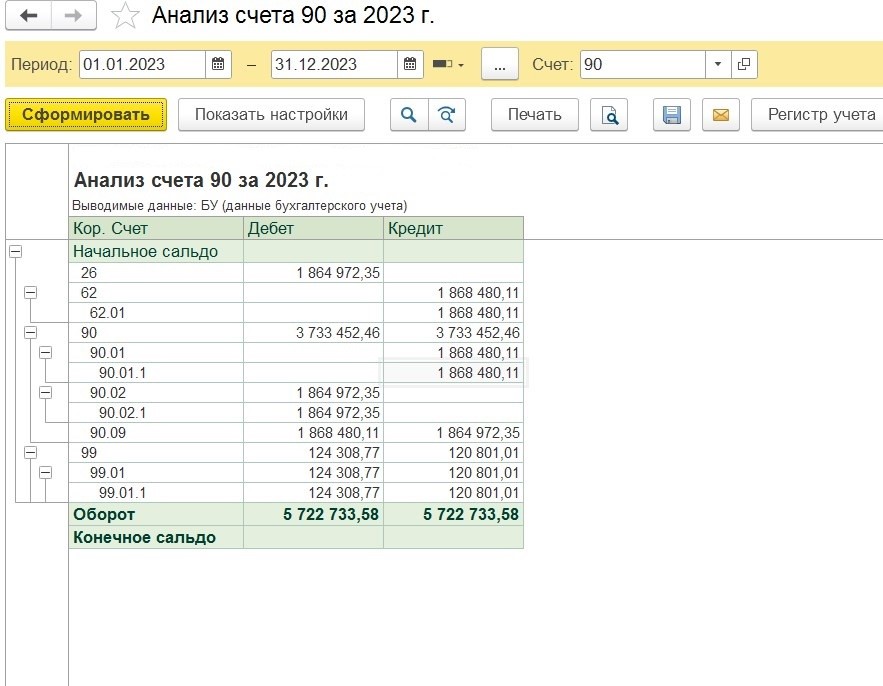This screenshot has height=686, width=883.
Task: Open account form icon beside Счет field
Action: point(744,64)
